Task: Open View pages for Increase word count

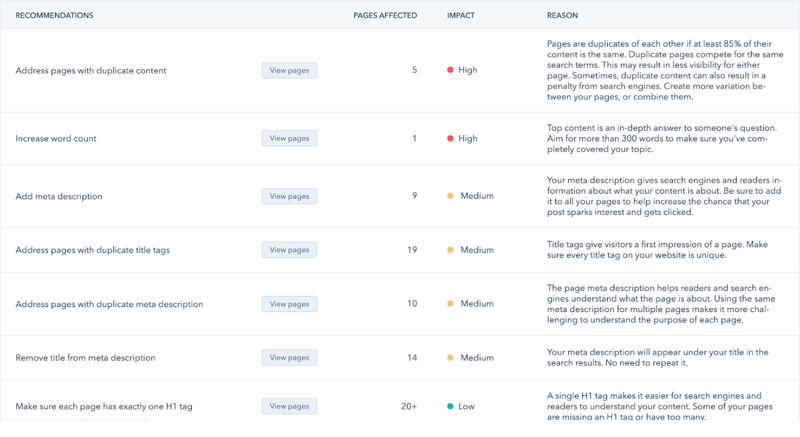Action: (x=289, y=138)
